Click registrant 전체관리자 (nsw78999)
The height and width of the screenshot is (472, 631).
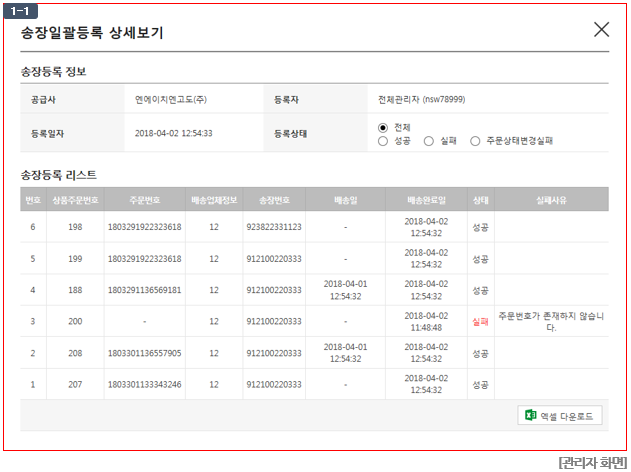[x=421, y=99]
